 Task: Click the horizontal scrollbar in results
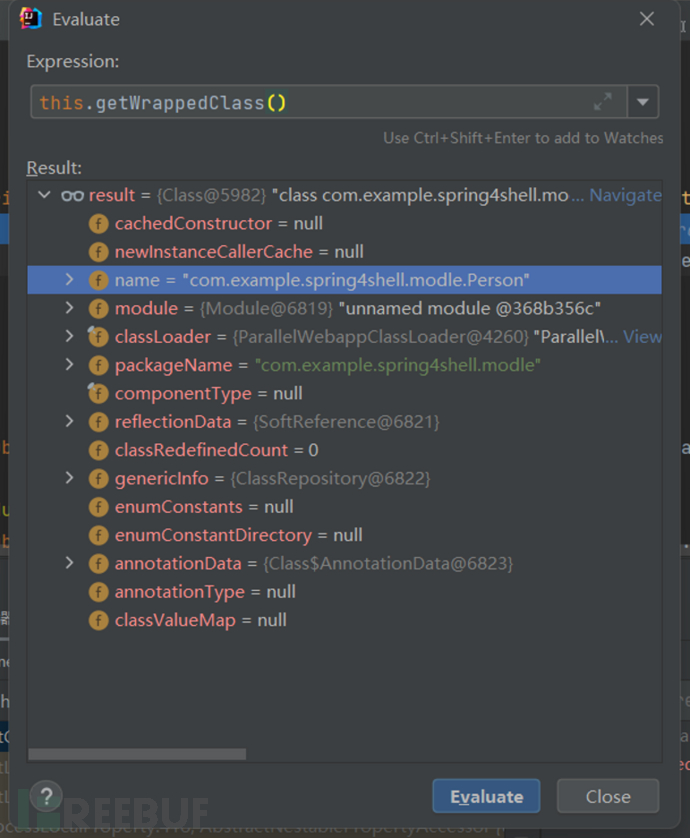(137, 754)
